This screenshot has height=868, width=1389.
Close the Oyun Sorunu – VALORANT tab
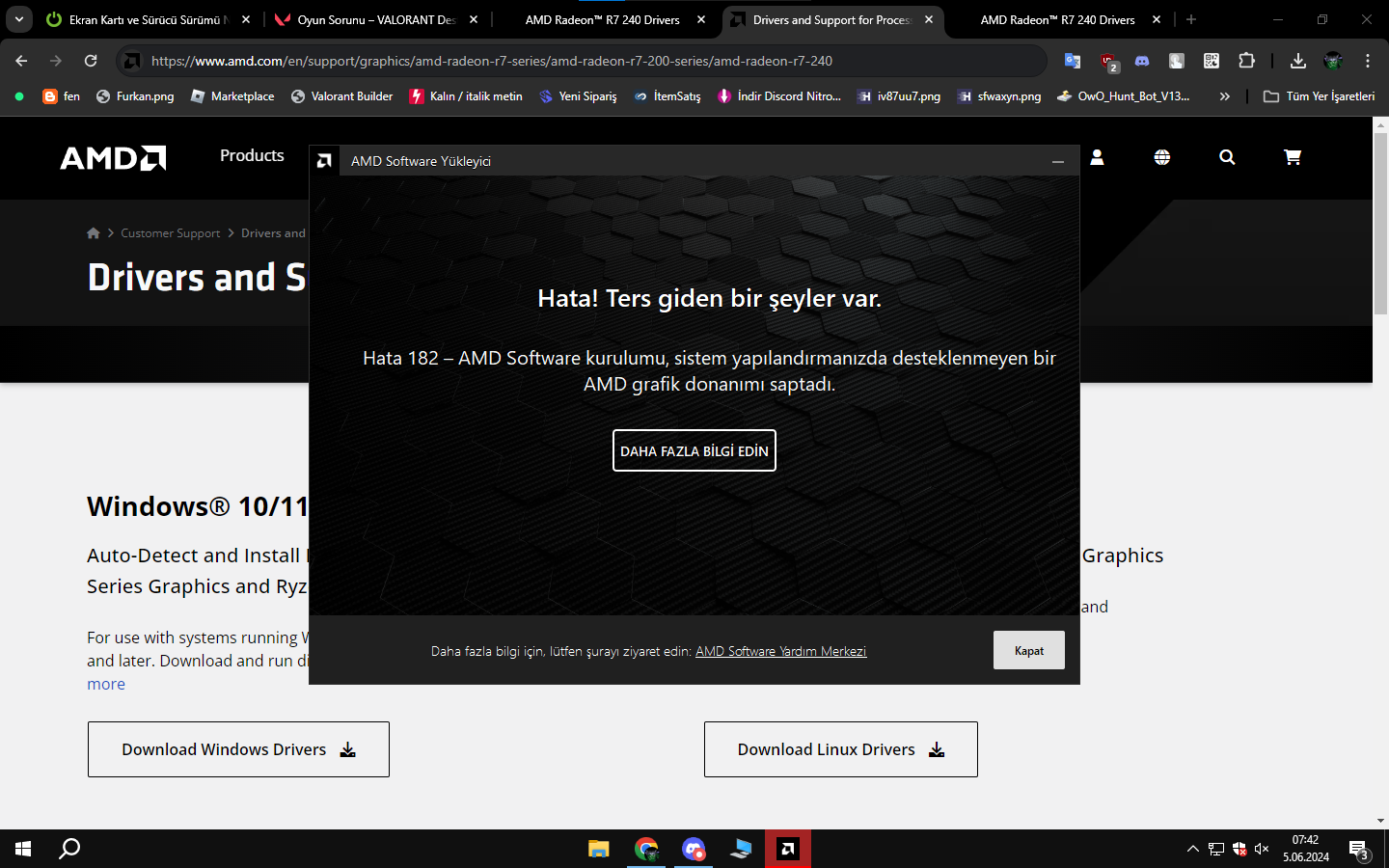[x=474, y=19]
